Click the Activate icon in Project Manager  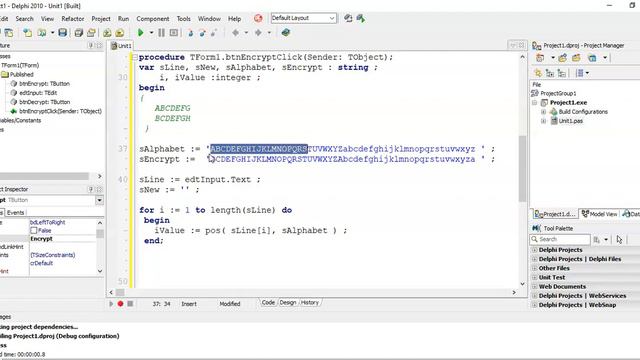[540, 58]
